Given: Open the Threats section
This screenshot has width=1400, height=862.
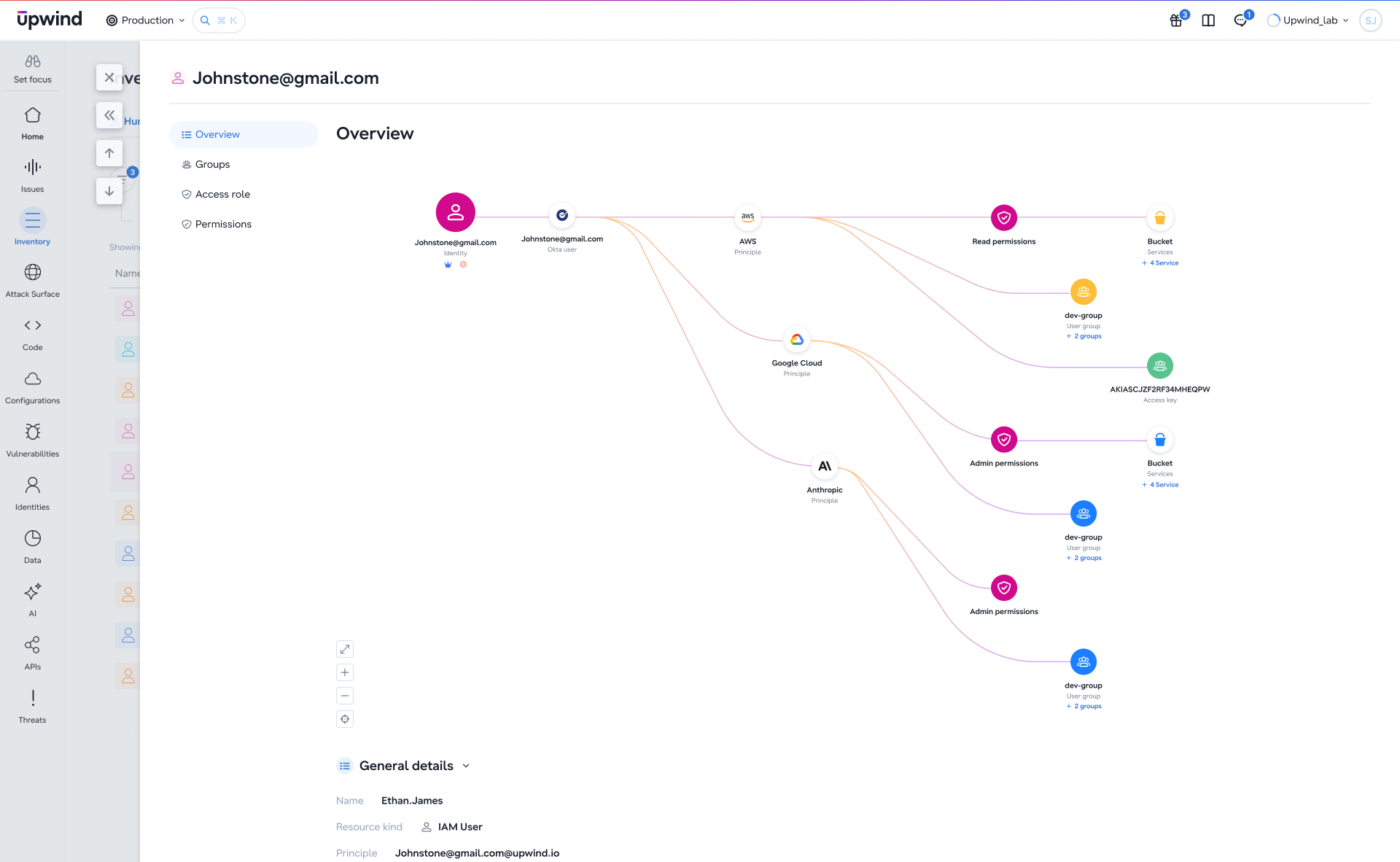Looking at the screenshot, I should tap(33, 707).
